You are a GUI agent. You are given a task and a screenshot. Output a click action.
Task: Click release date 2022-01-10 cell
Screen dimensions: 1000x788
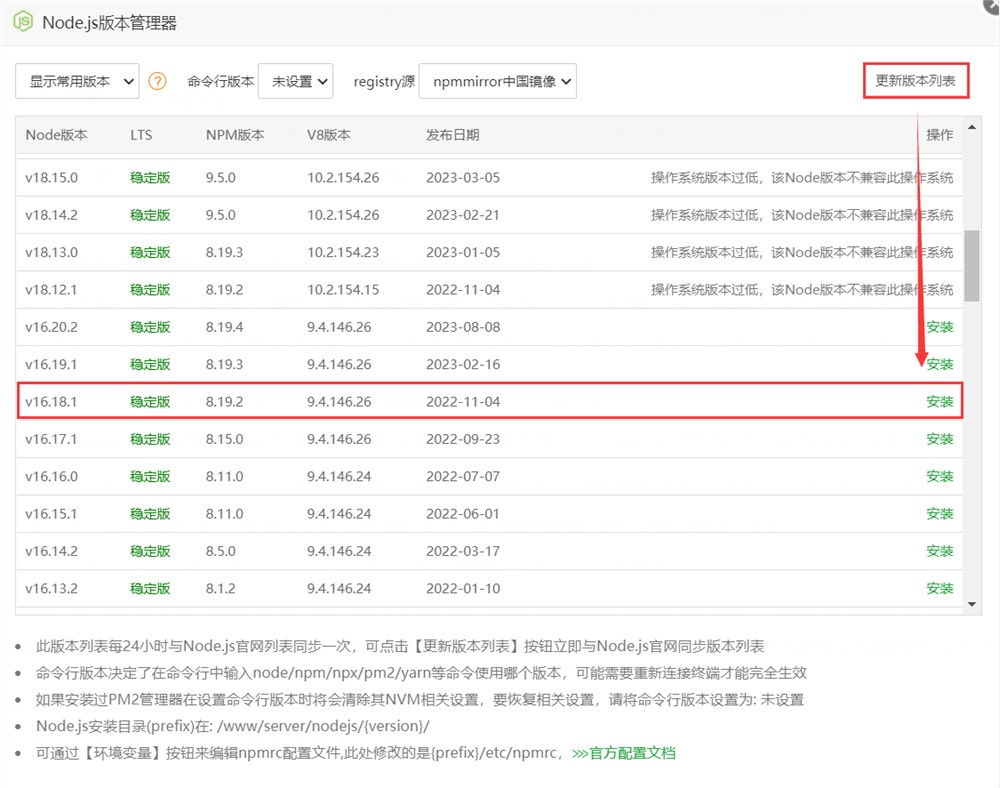tap(463, 588)
